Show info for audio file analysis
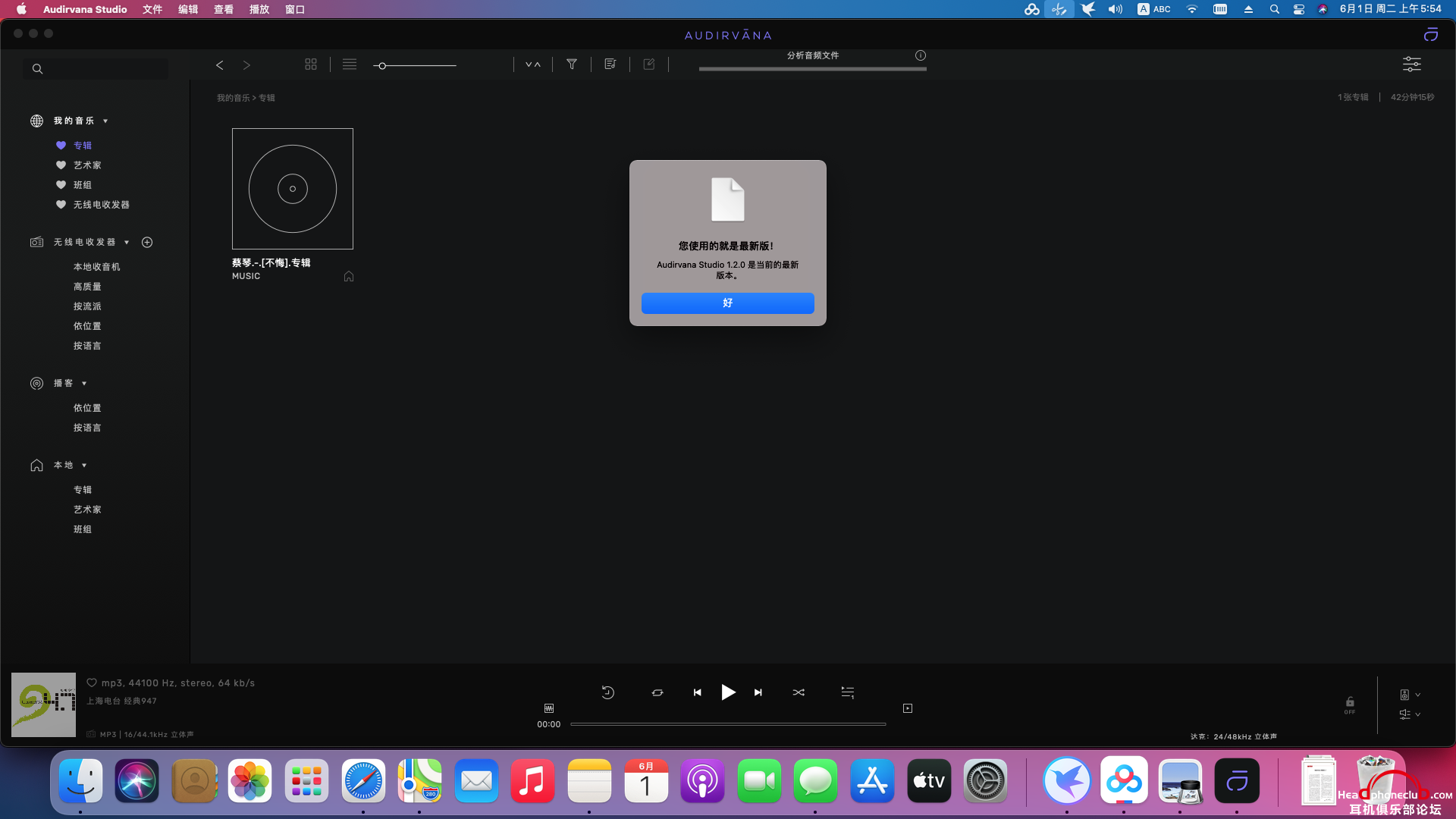 pos(921,55)
